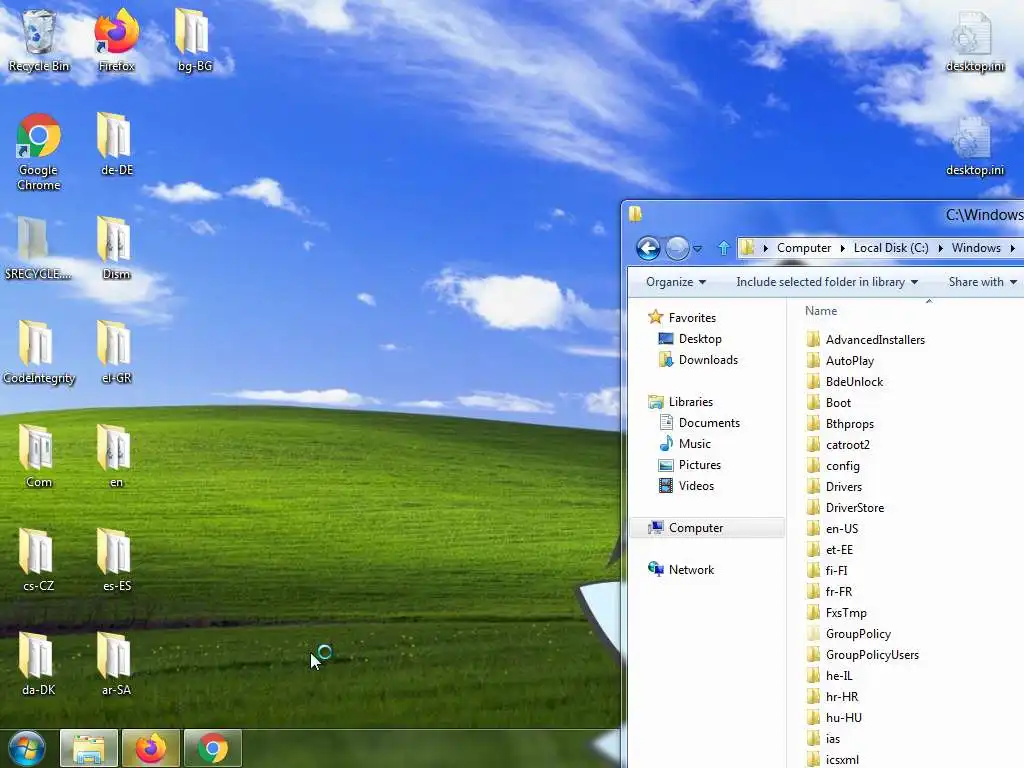Viewport: 1024px width, 768px height.
Task: Select the Boot folder
Action: (x=829, y=402)
